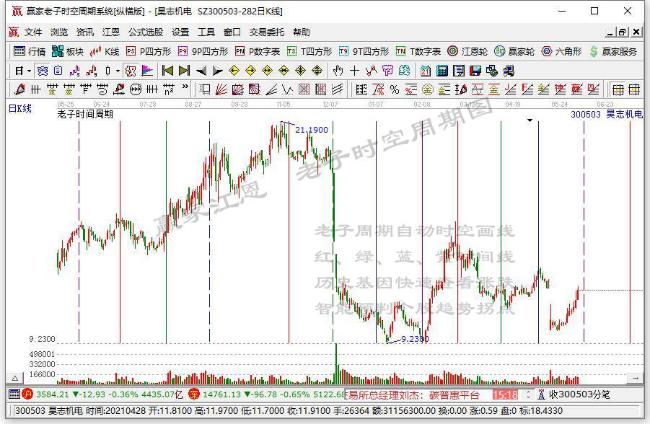Open the 公式选股 menu
650x424 pixels.
tap(146, 32)
